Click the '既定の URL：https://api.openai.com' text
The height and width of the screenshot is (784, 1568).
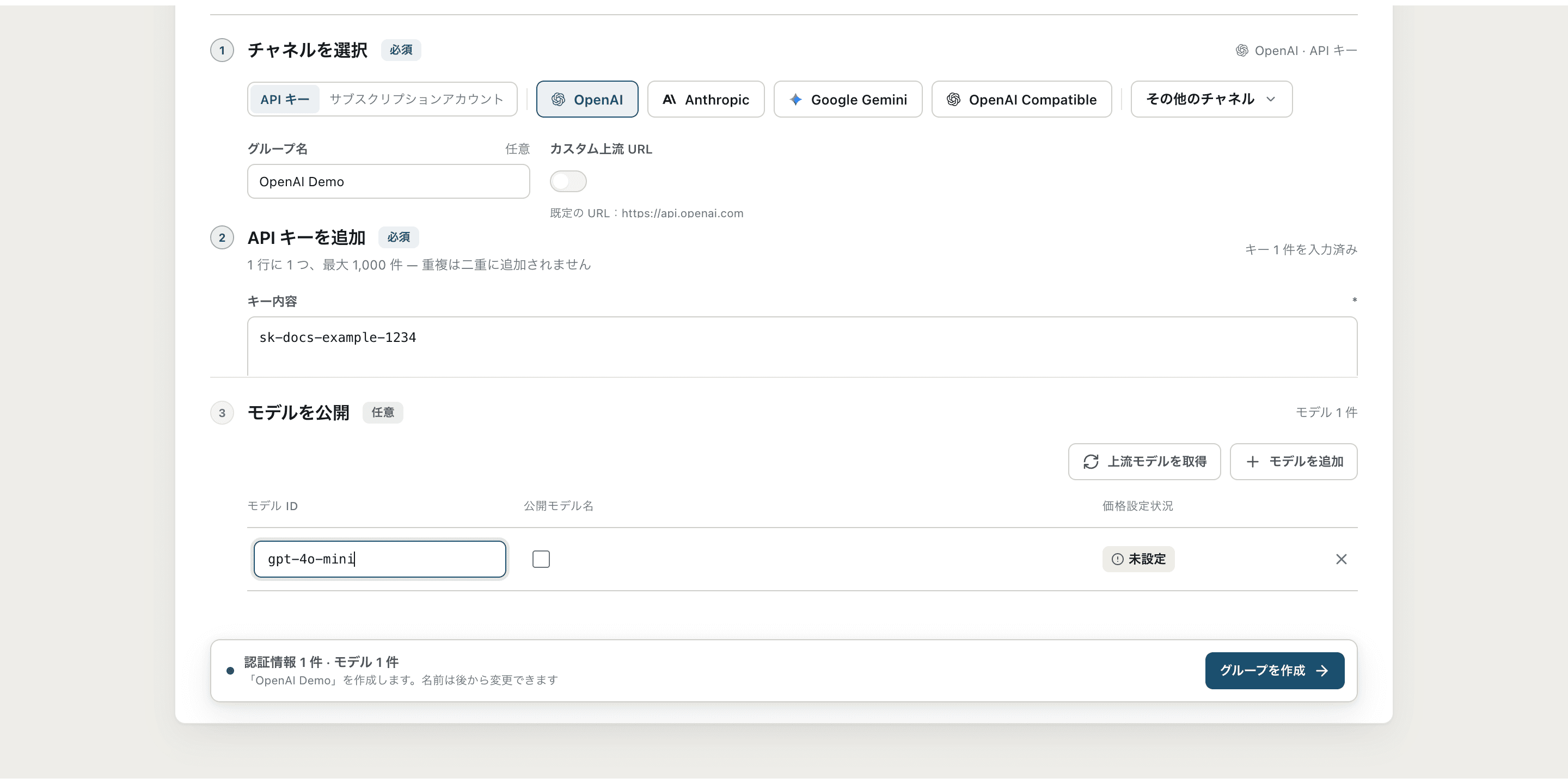click(x=646, y=213)
